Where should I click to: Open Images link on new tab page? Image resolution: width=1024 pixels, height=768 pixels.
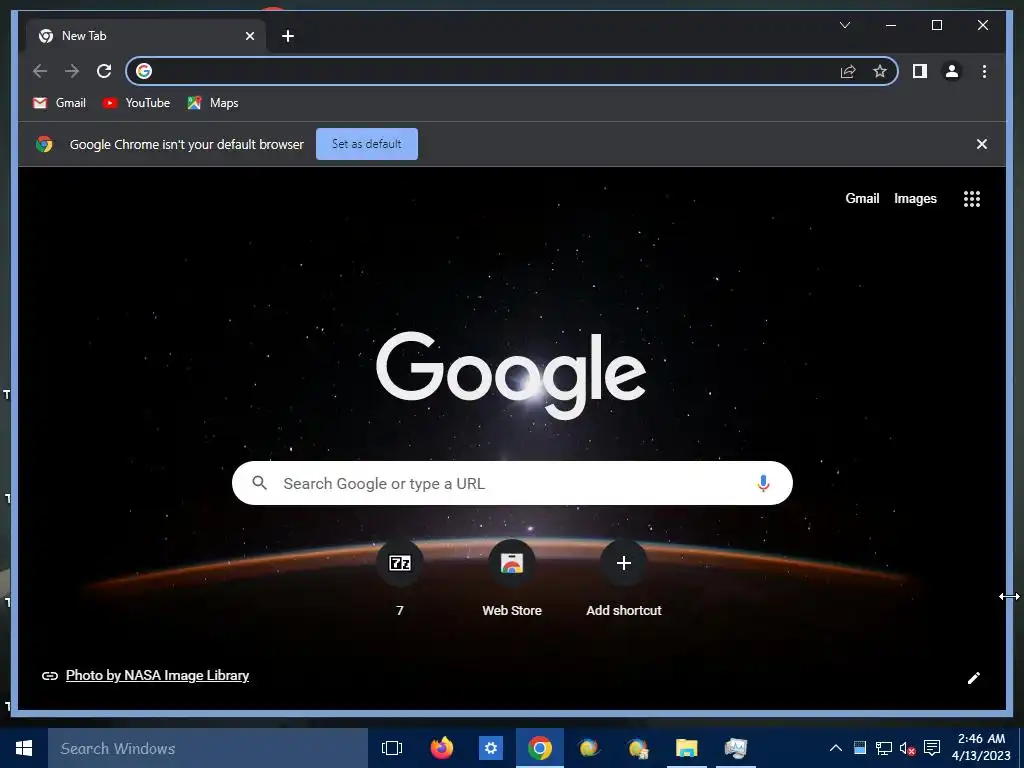pos(915,199)
